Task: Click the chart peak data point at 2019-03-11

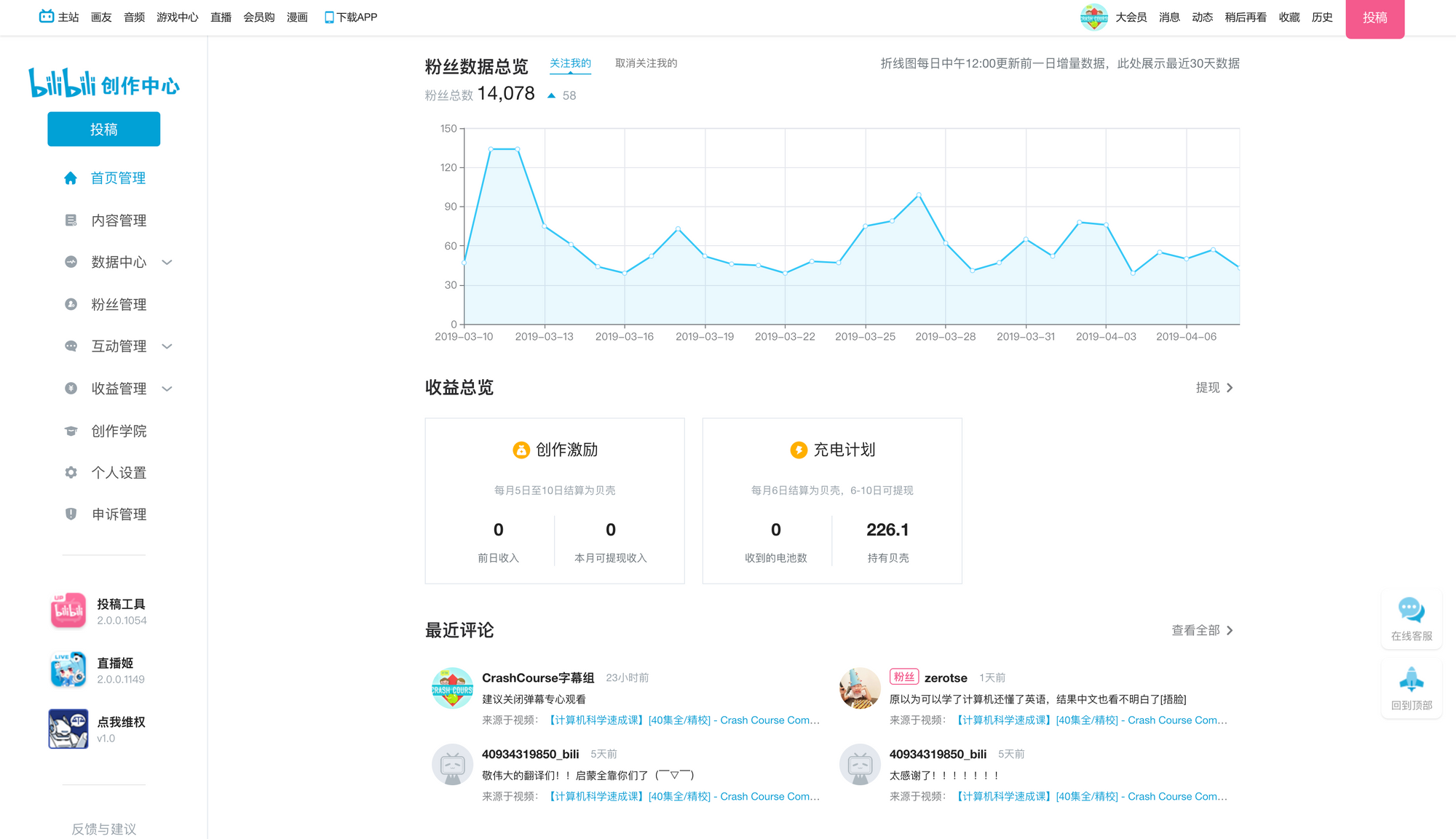Action: [x=491, y=149]
